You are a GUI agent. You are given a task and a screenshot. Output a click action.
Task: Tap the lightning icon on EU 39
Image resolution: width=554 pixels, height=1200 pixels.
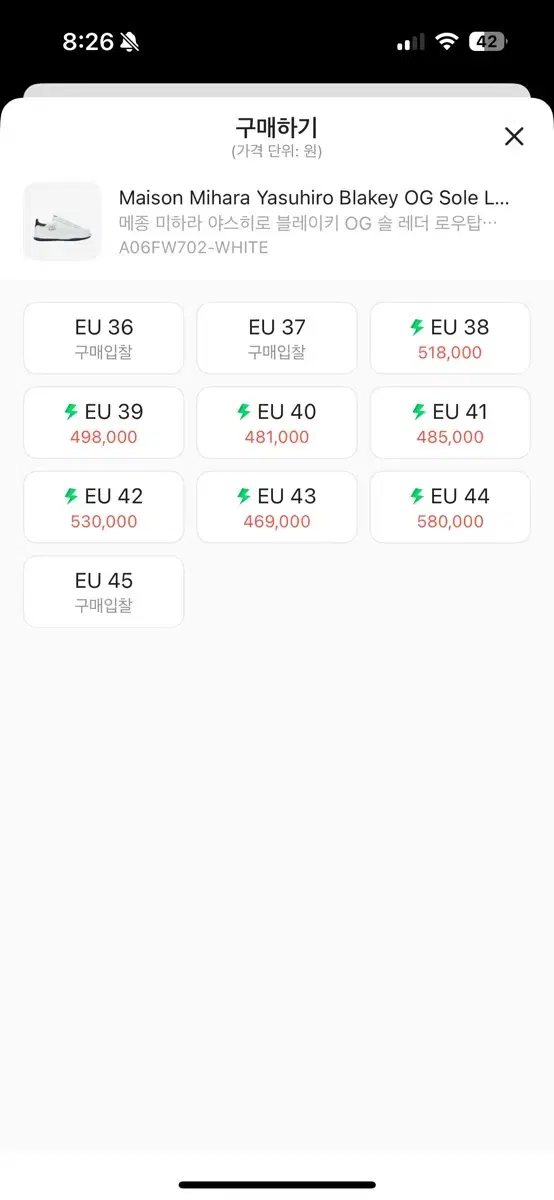click(71, 411)
